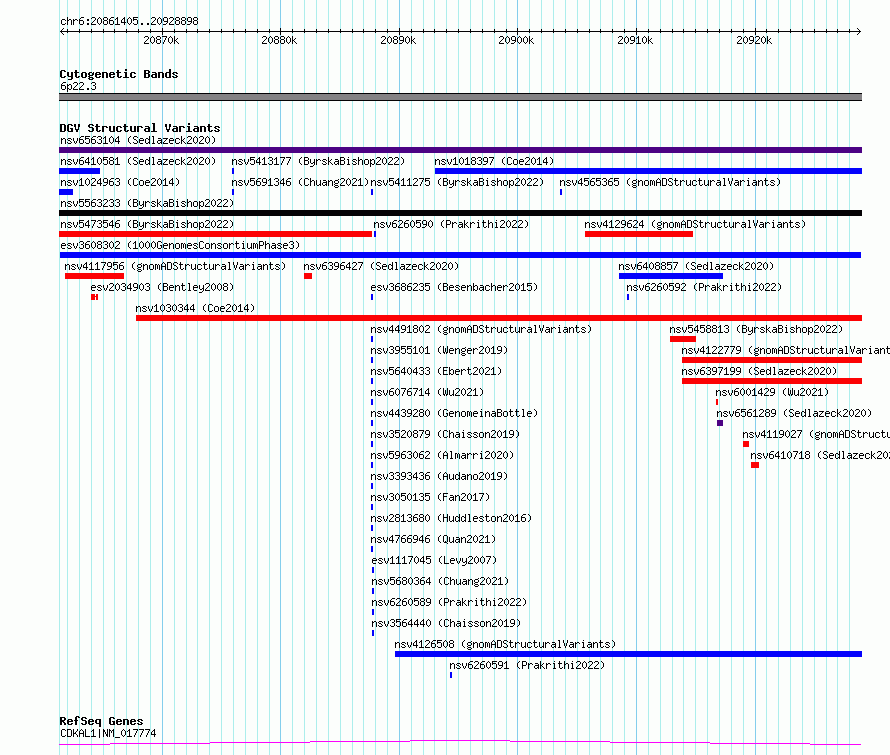890x755 pixels.
Task: Select the blue nsv6408857 variant bar
Action: tap(671, 276)
